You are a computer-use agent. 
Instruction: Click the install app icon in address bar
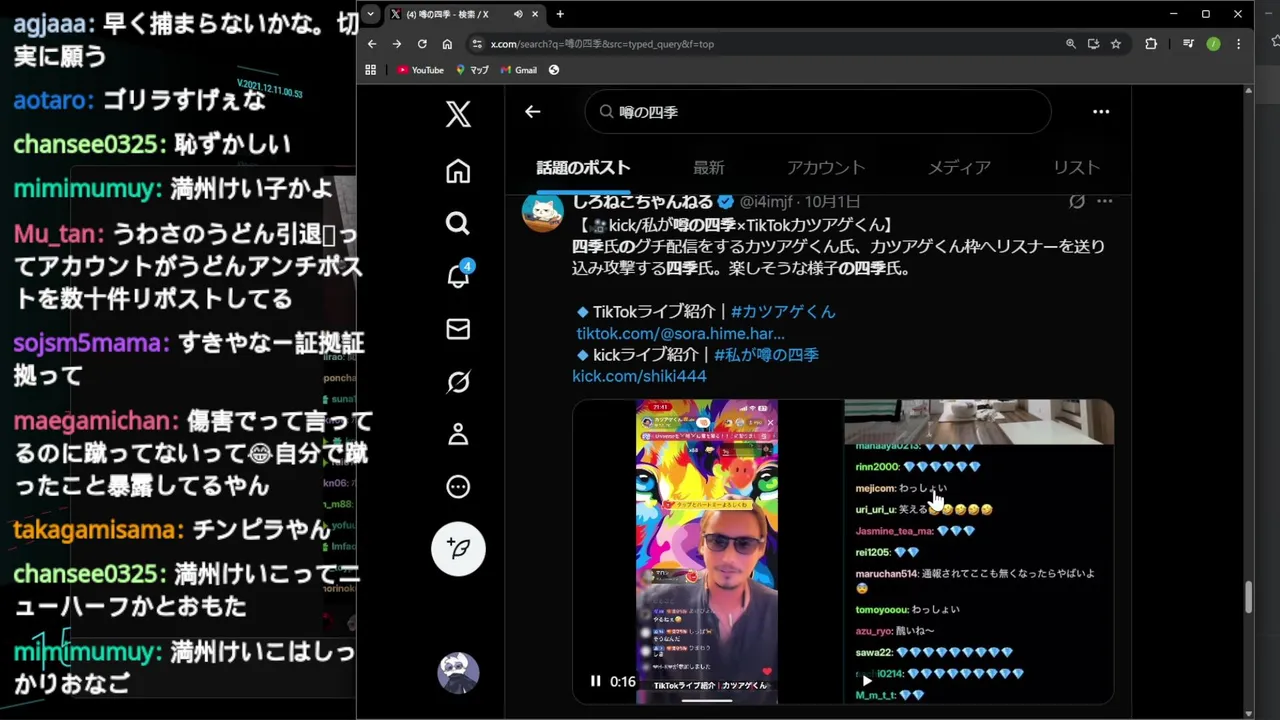point(1093,44)
